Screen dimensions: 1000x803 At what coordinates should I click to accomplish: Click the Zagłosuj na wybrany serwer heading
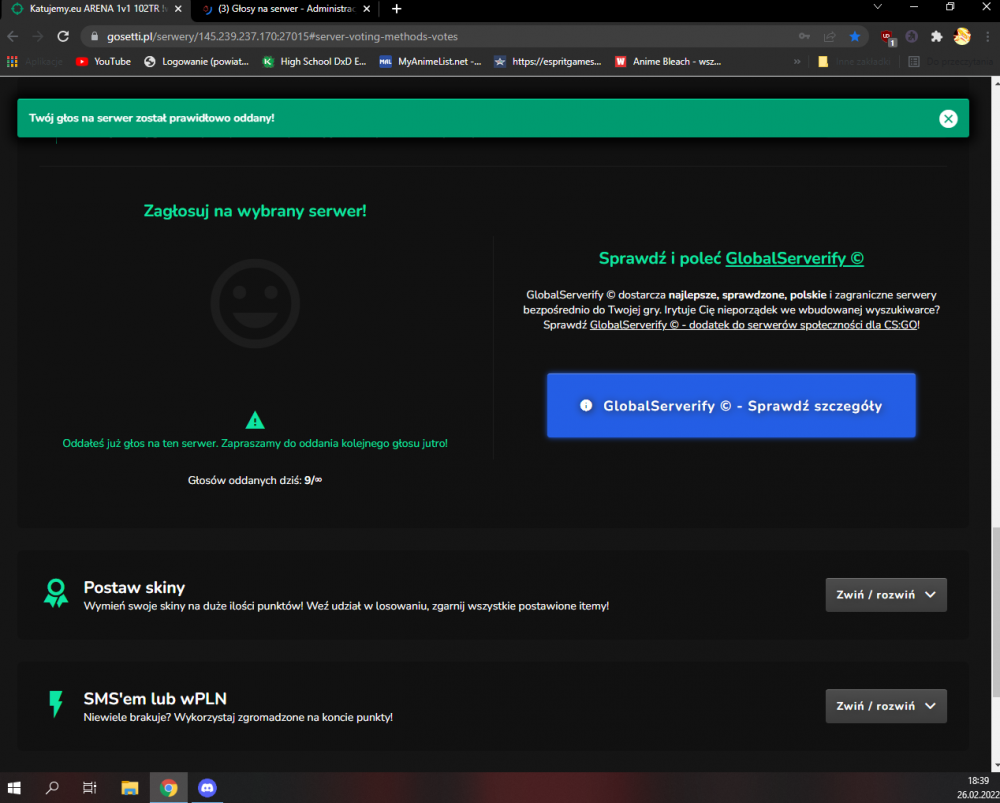coord(255,210)
